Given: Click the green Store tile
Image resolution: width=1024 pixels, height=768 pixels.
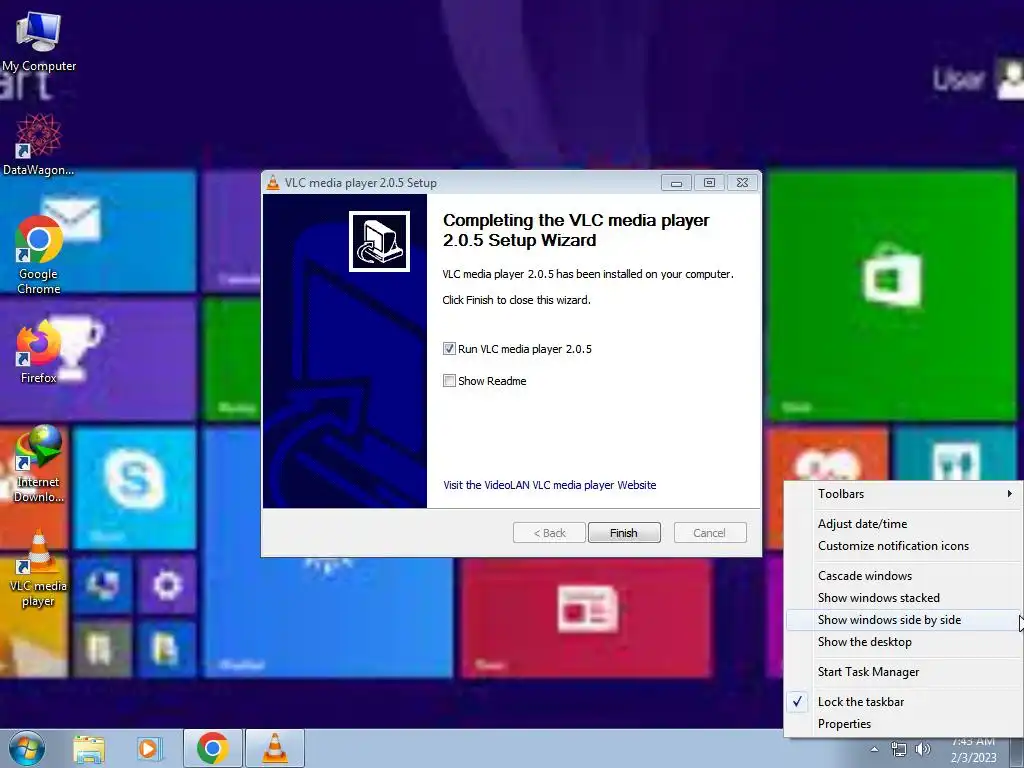Looking at the screenshot, I should (892, 295).
